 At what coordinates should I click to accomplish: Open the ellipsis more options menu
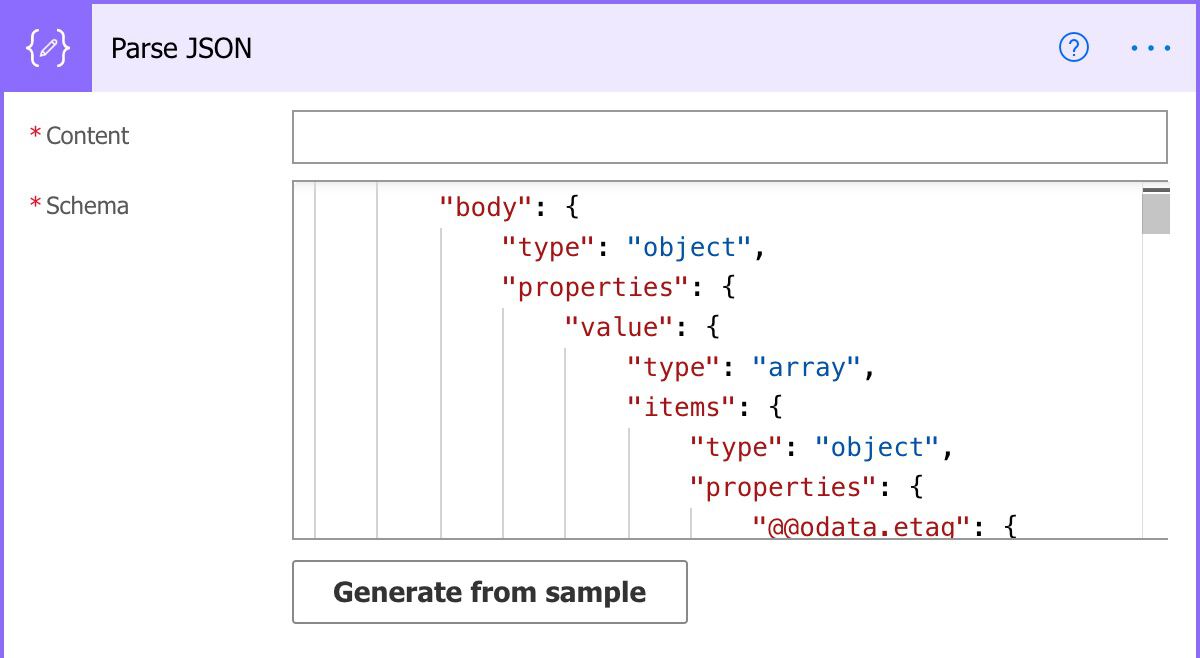[x=1150, y=48]
